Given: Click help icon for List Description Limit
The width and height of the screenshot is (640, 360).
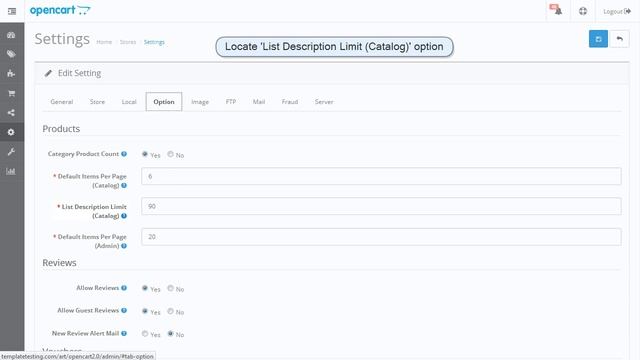Looking at the screenshot, I should tap(124, 216).
